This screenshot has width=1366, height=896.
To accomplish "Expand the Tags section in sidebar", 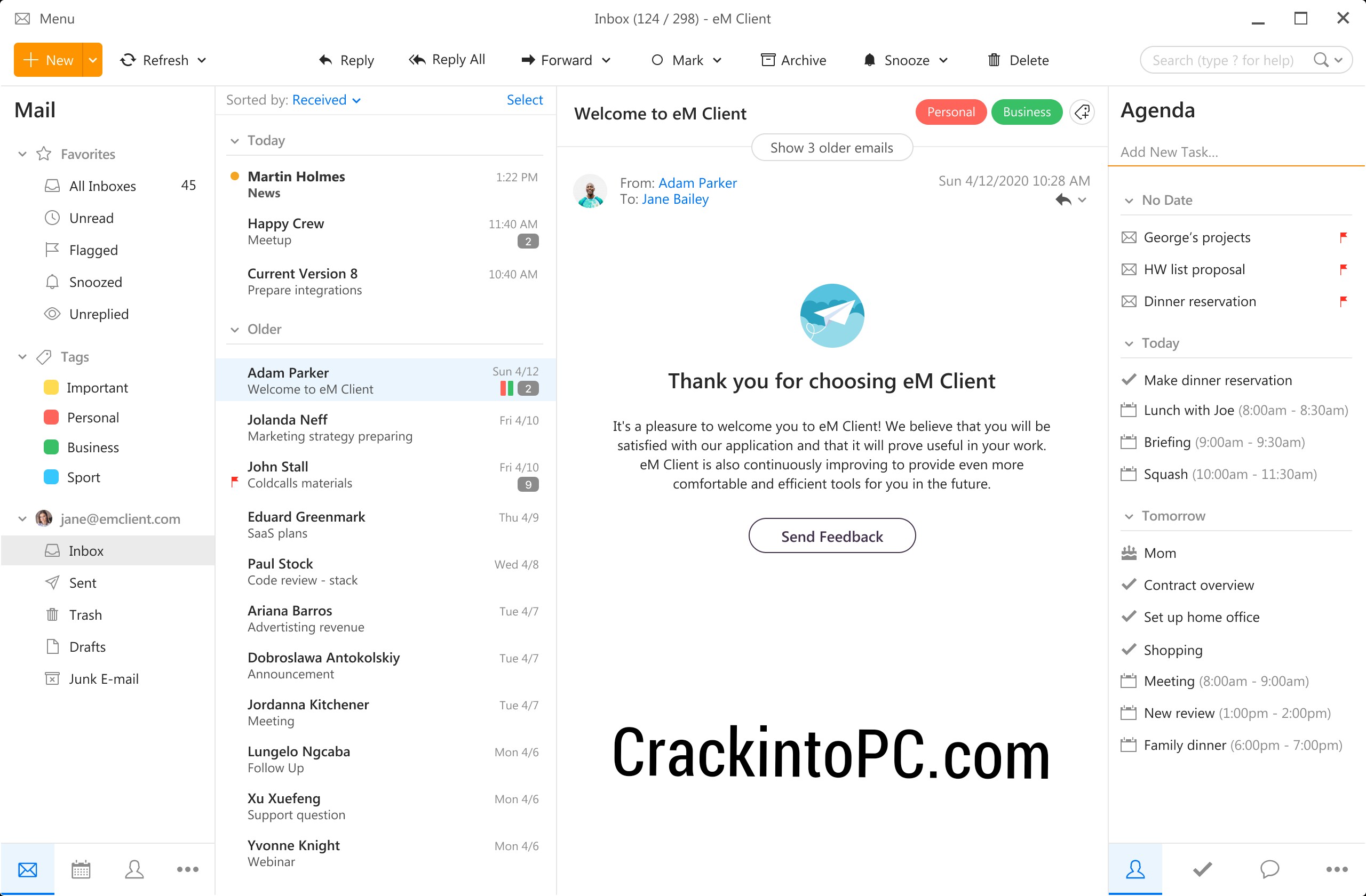I will 22,357.
